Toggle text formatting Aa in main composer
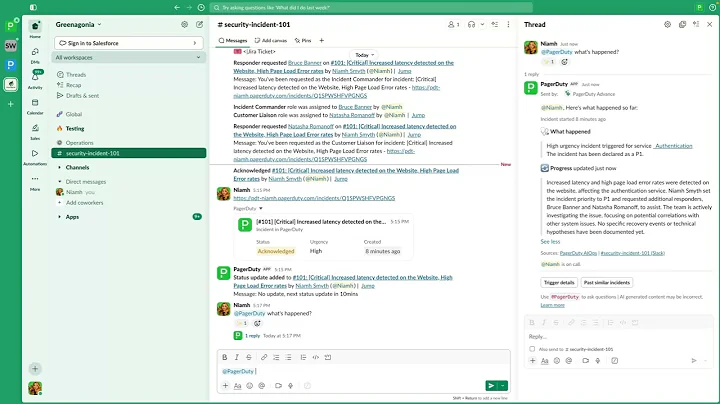The height and width of the screenshot is (404, 720). click(x=237, y=386)
